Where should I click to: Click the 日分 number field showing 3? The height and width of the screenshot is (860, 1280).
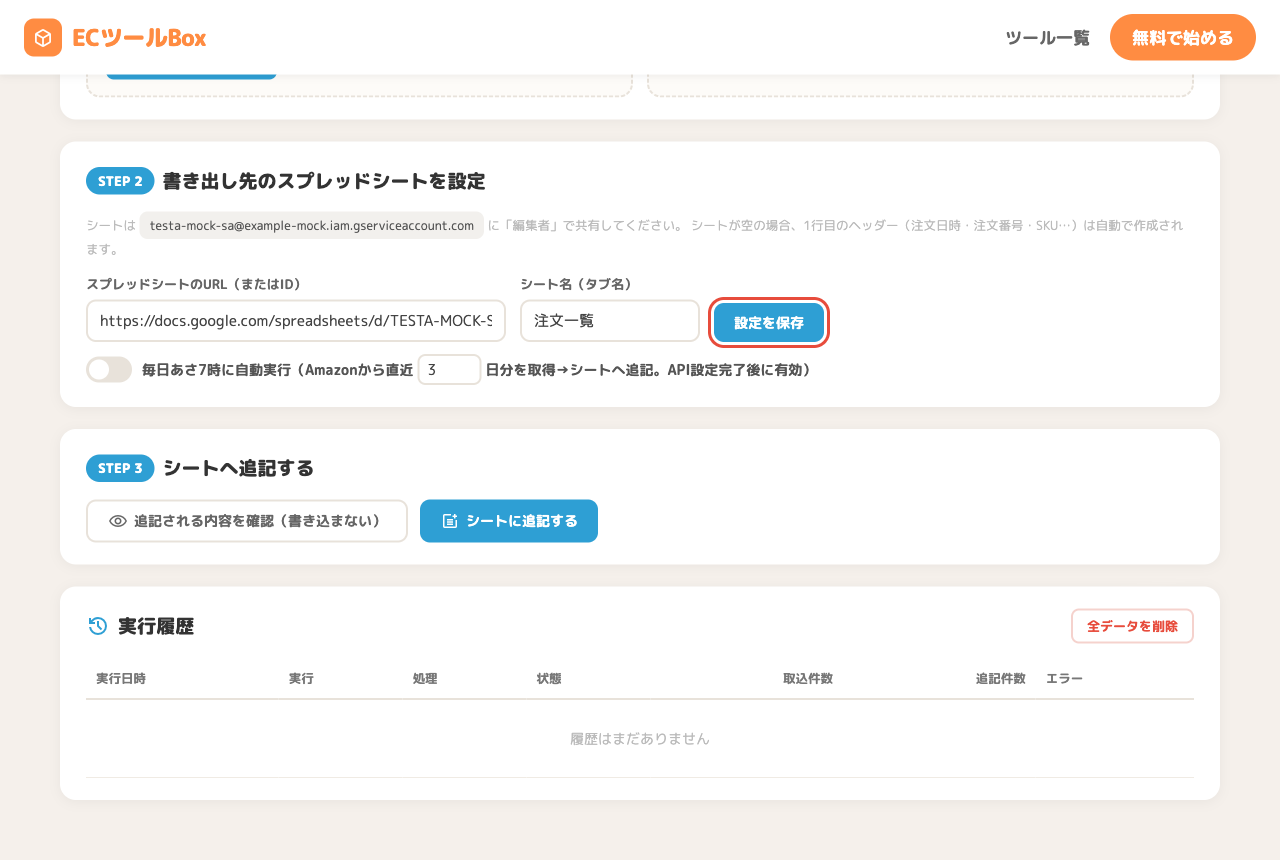pyautogui.click(x=449, y=370)
